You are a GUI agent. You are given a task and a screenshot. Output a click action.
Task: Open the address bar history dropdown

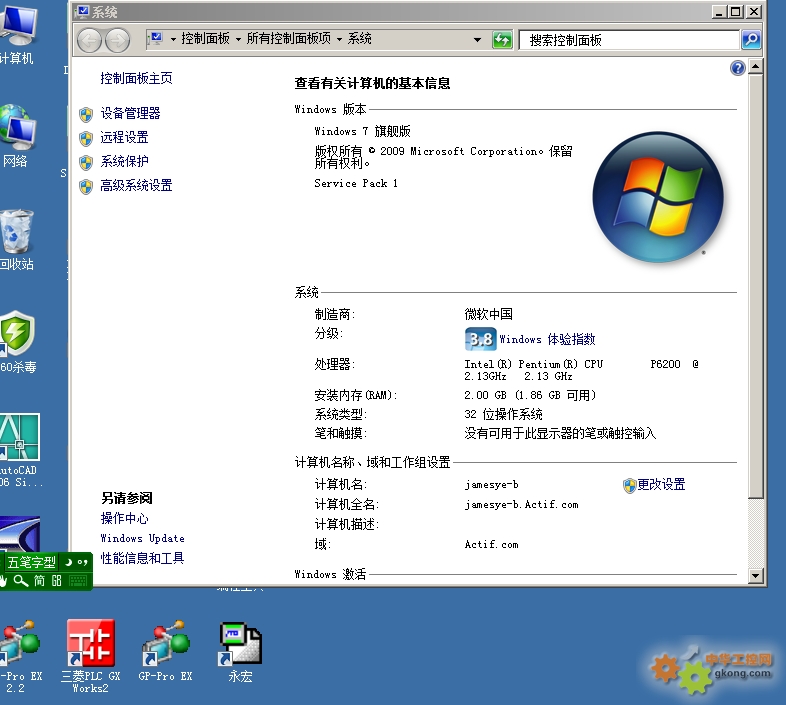point(477,40)
